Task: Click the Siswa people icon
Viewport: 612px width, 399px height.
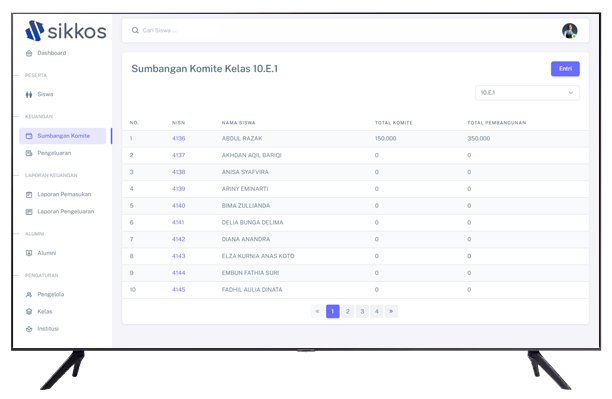Action: click(x=29, y=94)
